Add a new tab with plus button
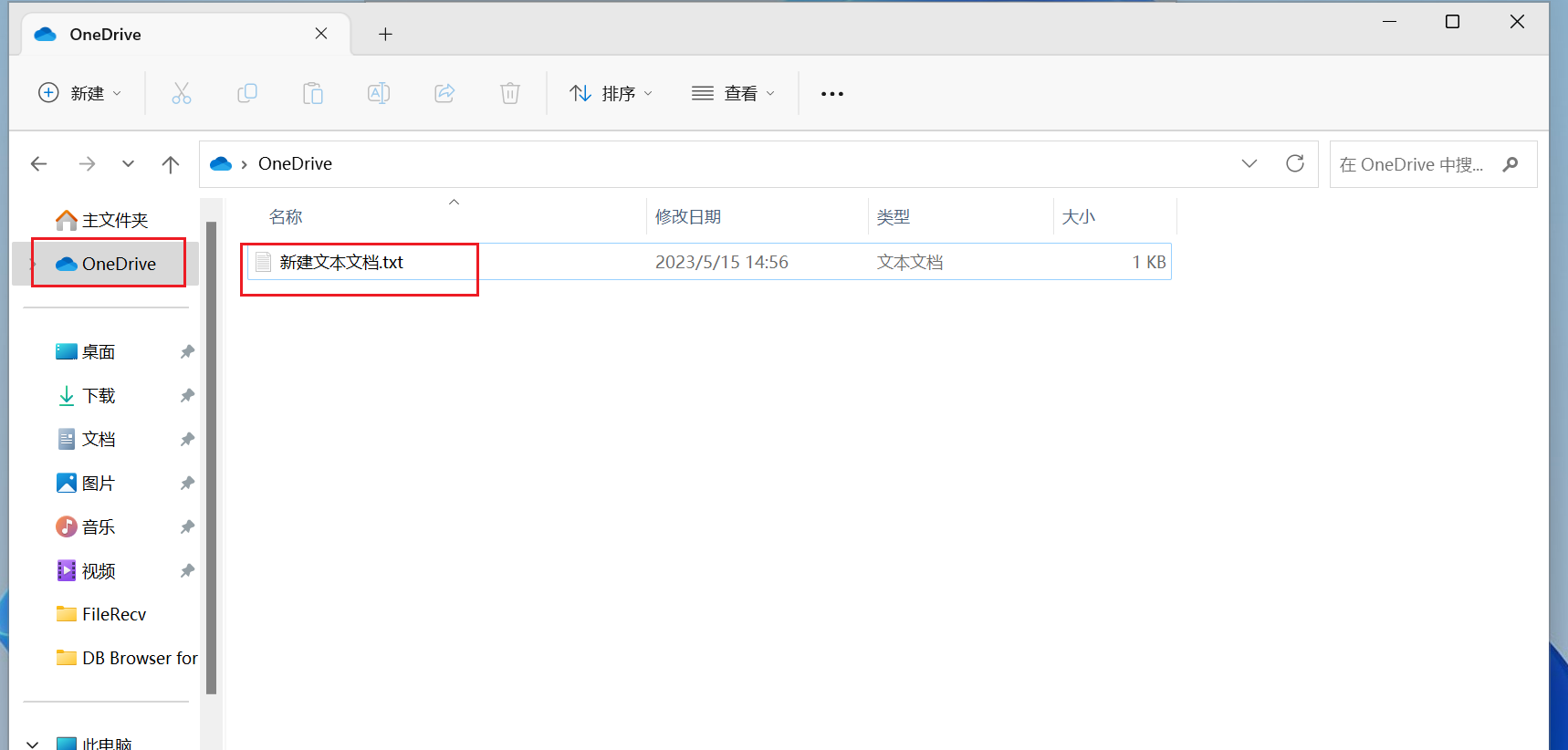The image size is (1568, 750). point(385,35)
